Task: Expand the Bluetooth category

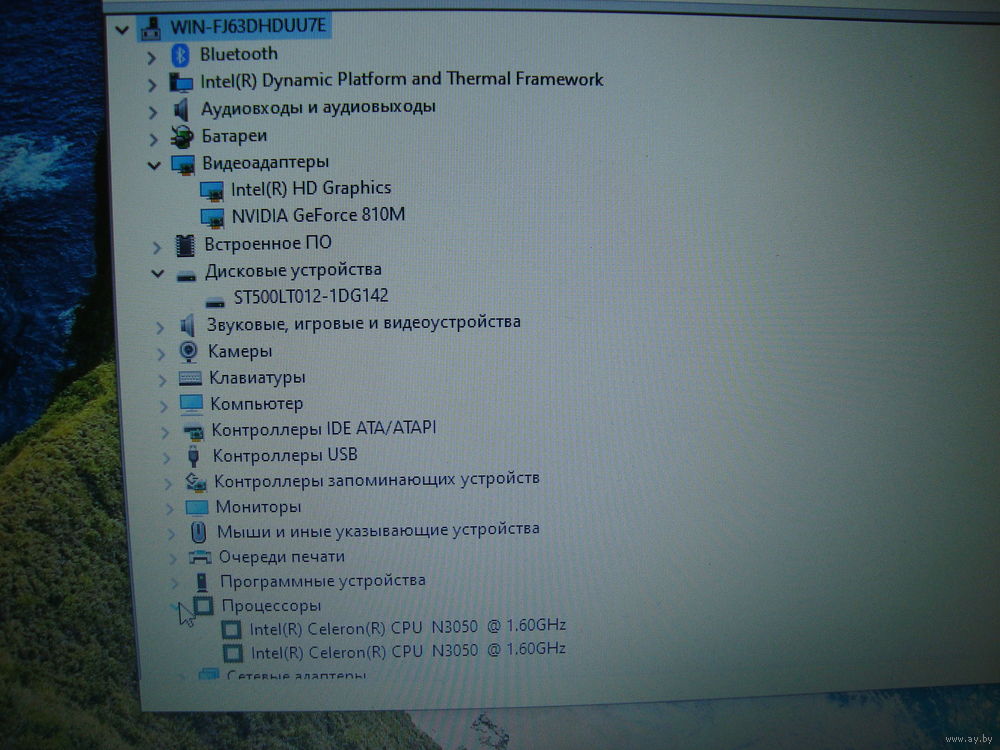Action: [x=152, y=59]
